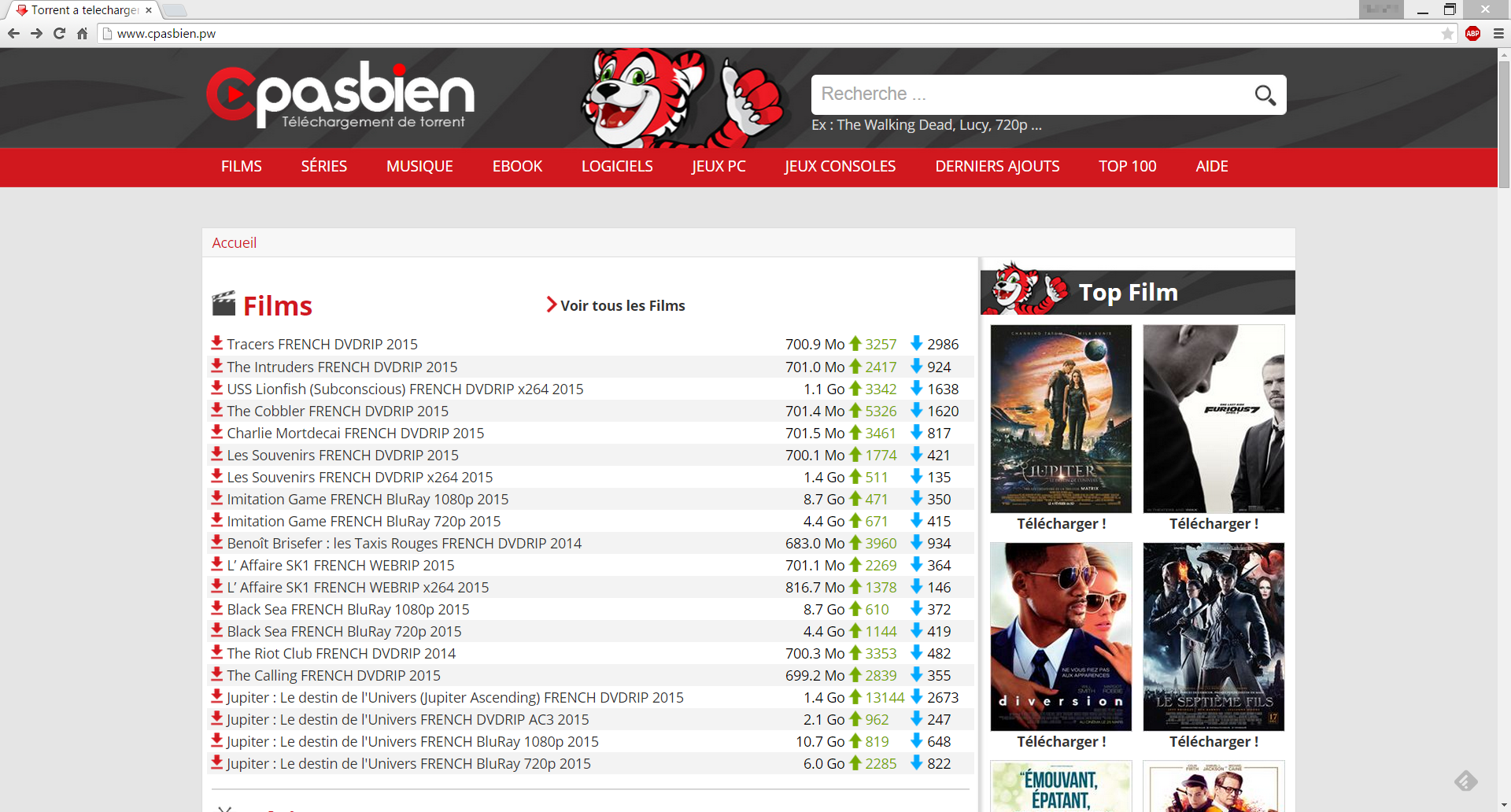The width and height of the screenshot is (1511, 812).
Task: Open the MUSIQUE menu
Action: (419, 167)
